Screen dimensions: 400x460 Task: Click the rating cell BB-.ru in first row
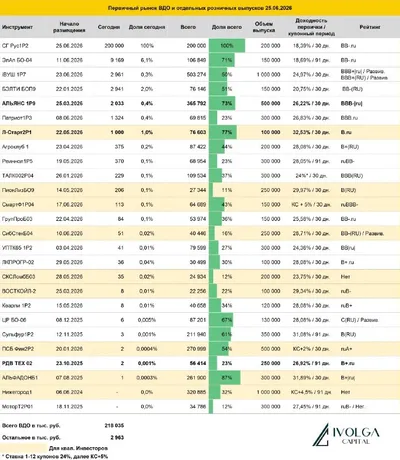pyautogui.click(x=348, y=46)
